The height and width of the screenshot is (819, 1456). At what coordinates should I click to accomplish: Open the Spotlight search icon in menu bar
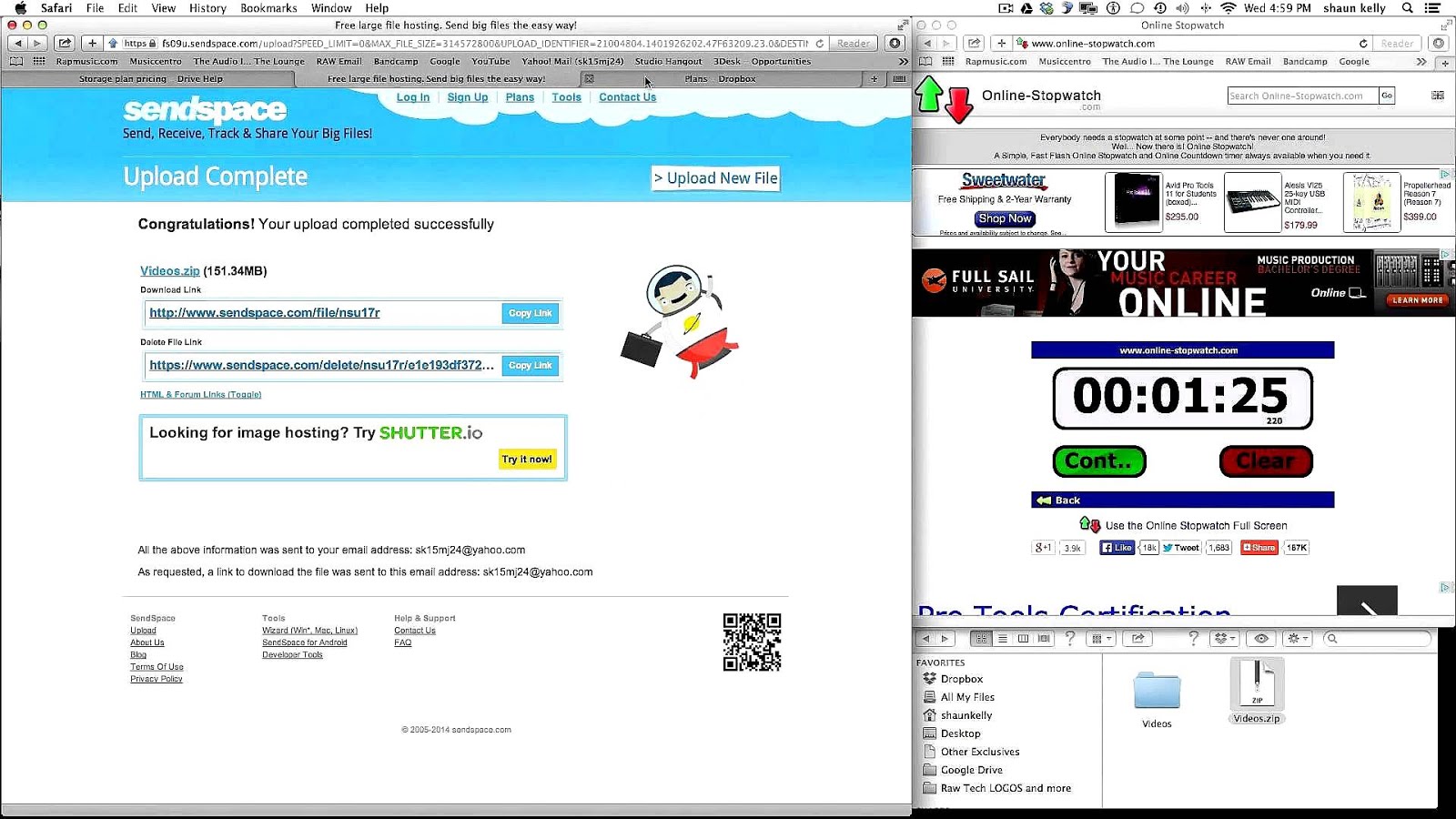click(x=1408, y=7)
